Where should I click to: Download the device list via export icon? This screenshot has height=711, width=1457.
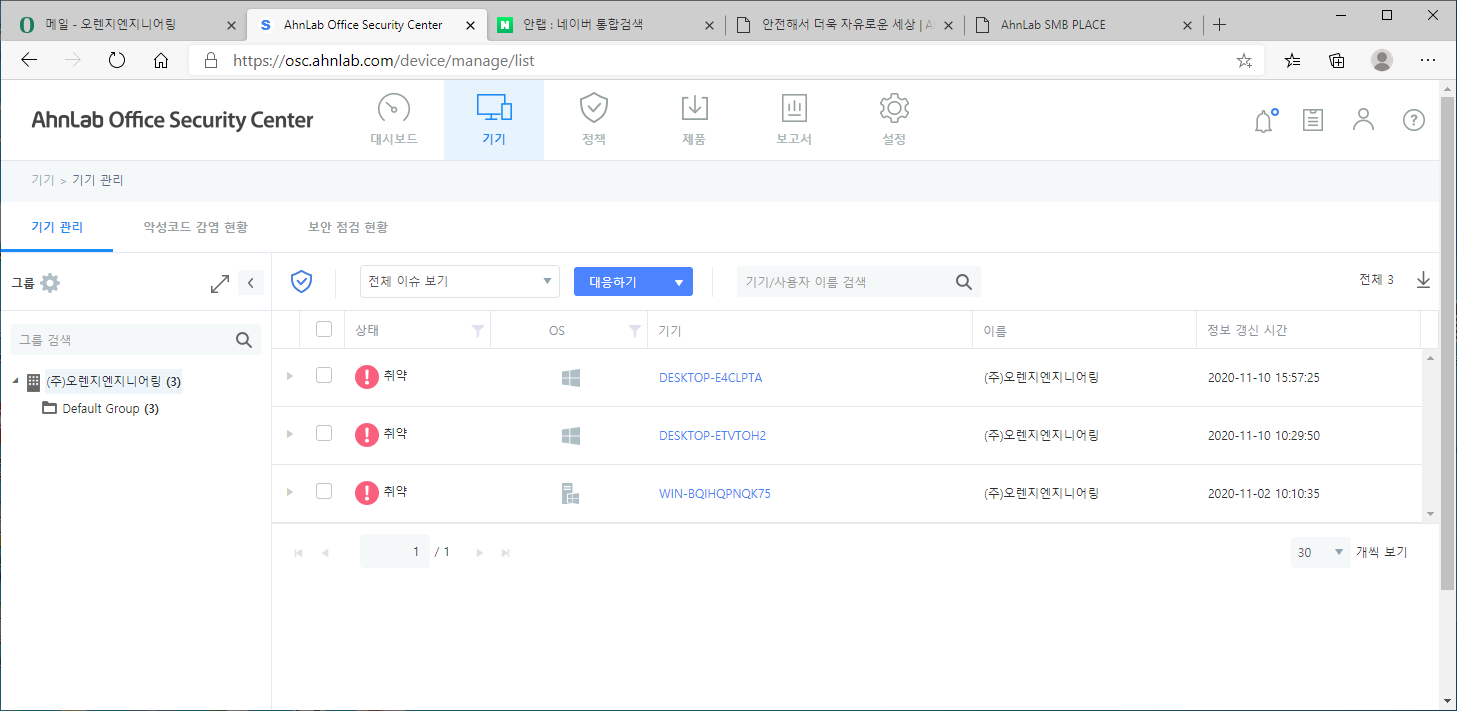[x=1424, y=281]
